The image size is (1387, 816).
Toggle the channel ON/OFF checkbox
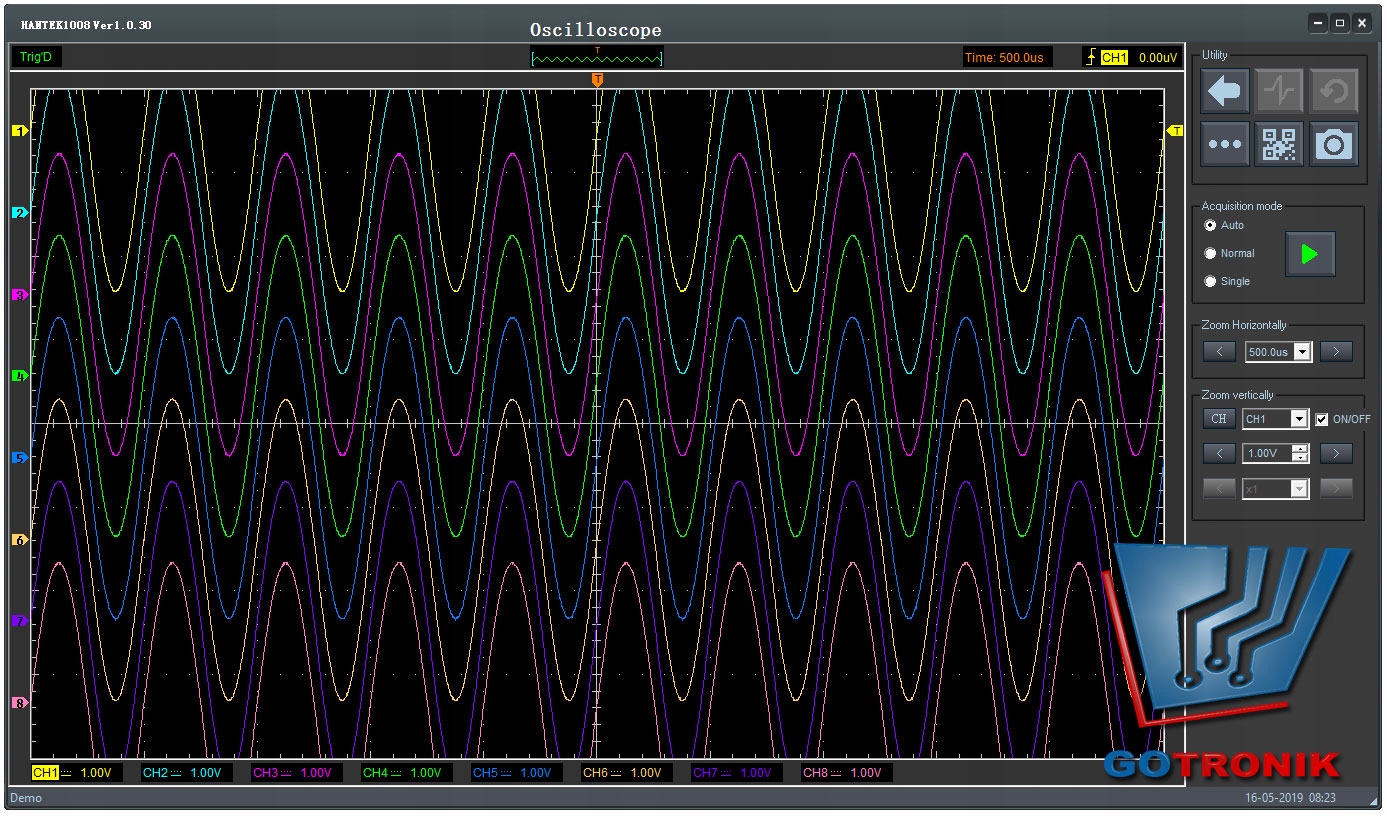pyautogui.click(x=1322, y=419)
